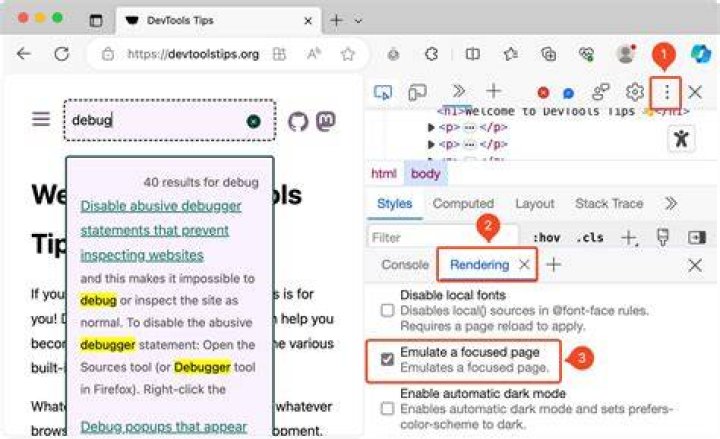The width and height of the screenshot is (720, 439).
Task: Open the Copilot sidebar icon
Action: tap(701, 54)
